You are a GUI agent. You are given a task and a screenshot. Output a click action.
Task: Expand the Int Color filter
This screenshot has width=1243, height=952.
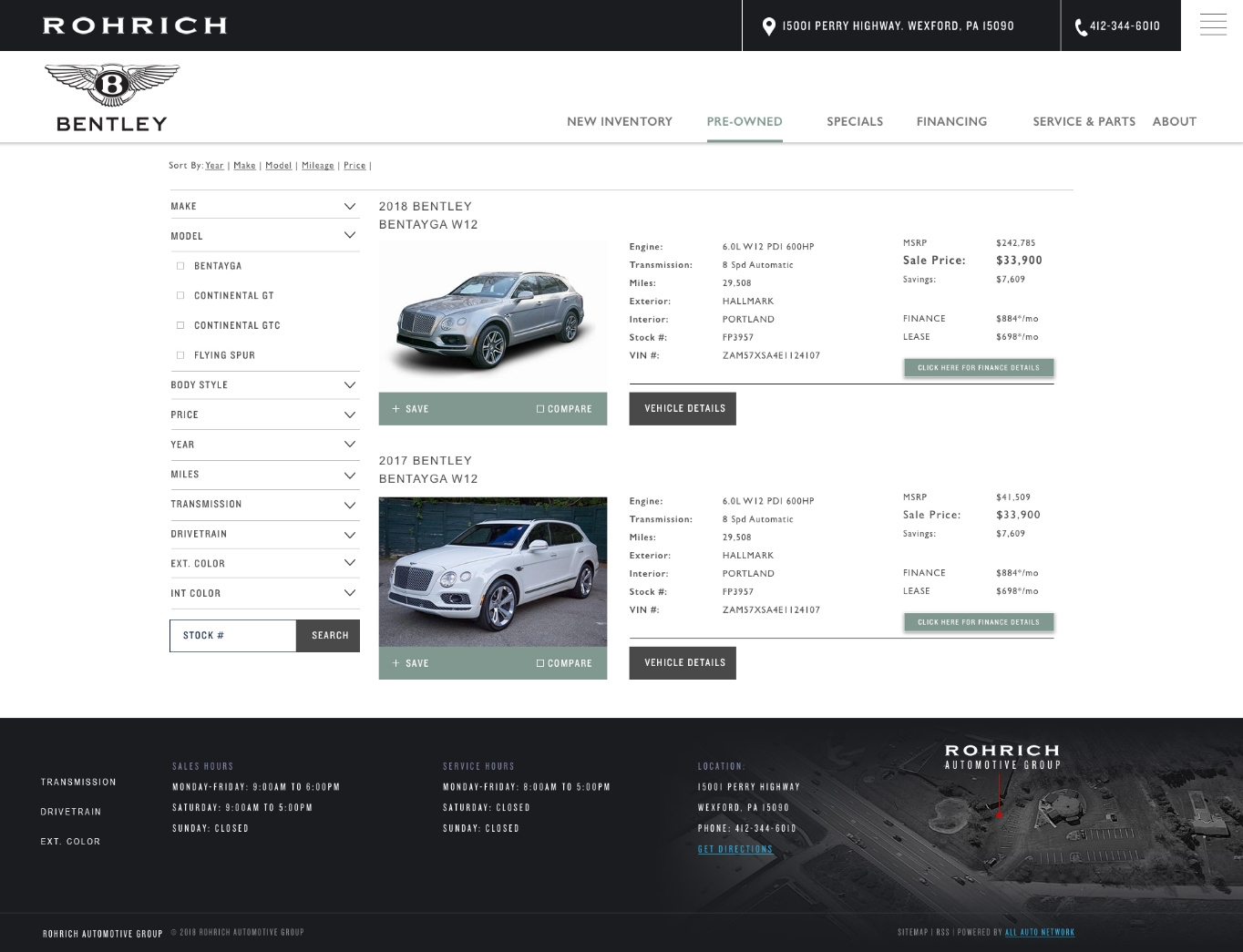point(264,593)
